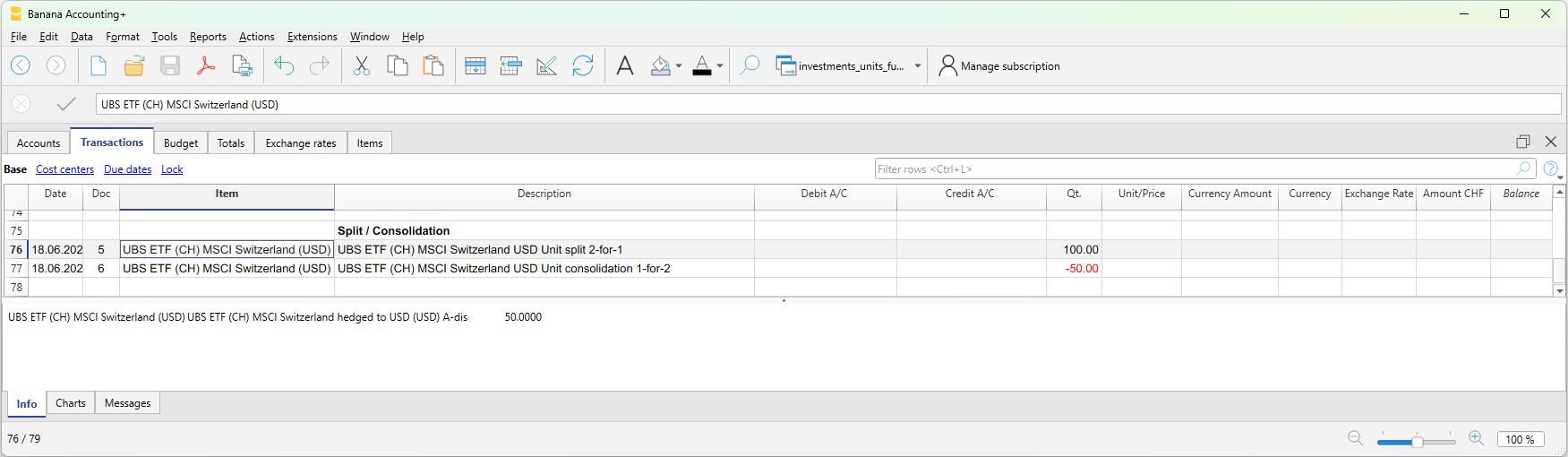Viewport: 1568px width, 457px height.
Task: Apply fill color with the paint bucket icon
Action: (x=661, y=65)
